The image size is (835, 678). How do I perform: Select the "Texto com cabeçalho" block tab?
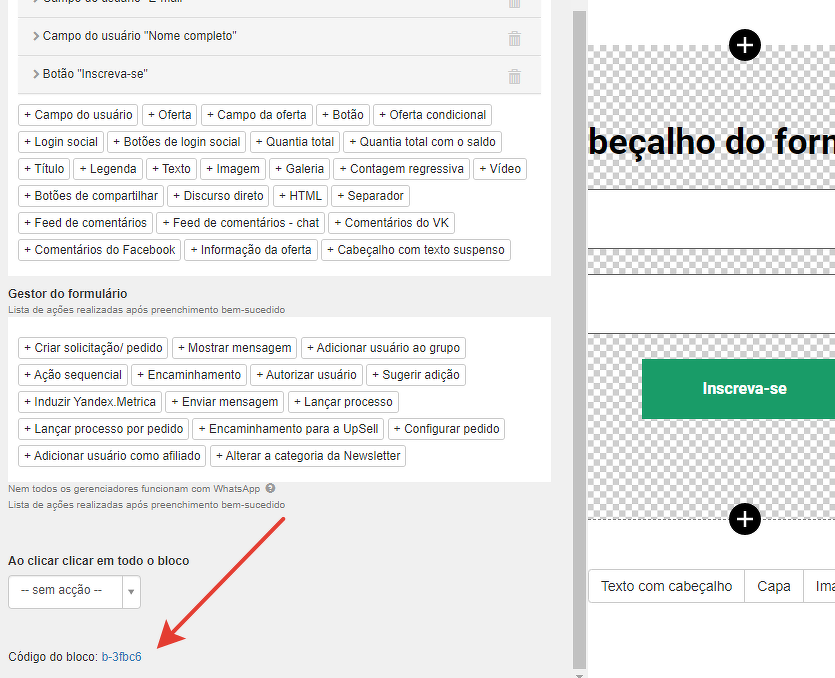(x=666, y=586)
